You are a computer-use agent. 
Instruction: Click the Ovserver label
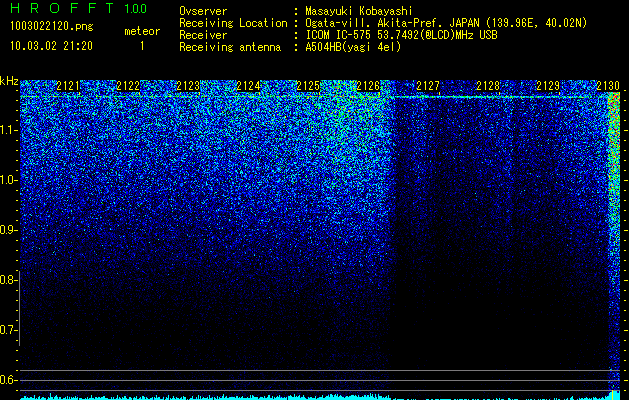pos(203,11)
